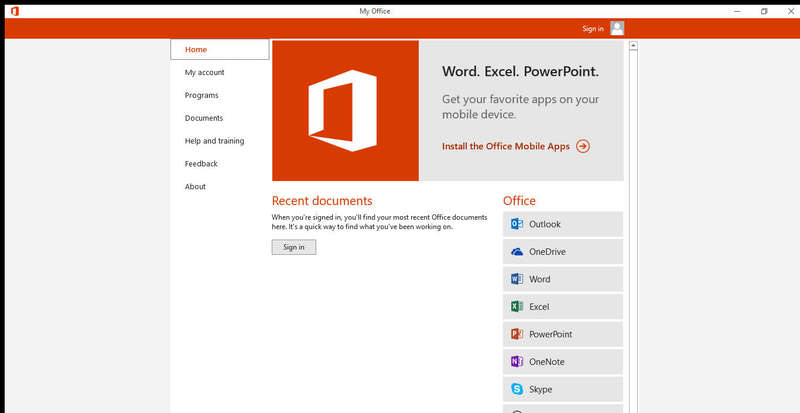Close the My Office window
The image size is (800, 413).
(790, 11)
